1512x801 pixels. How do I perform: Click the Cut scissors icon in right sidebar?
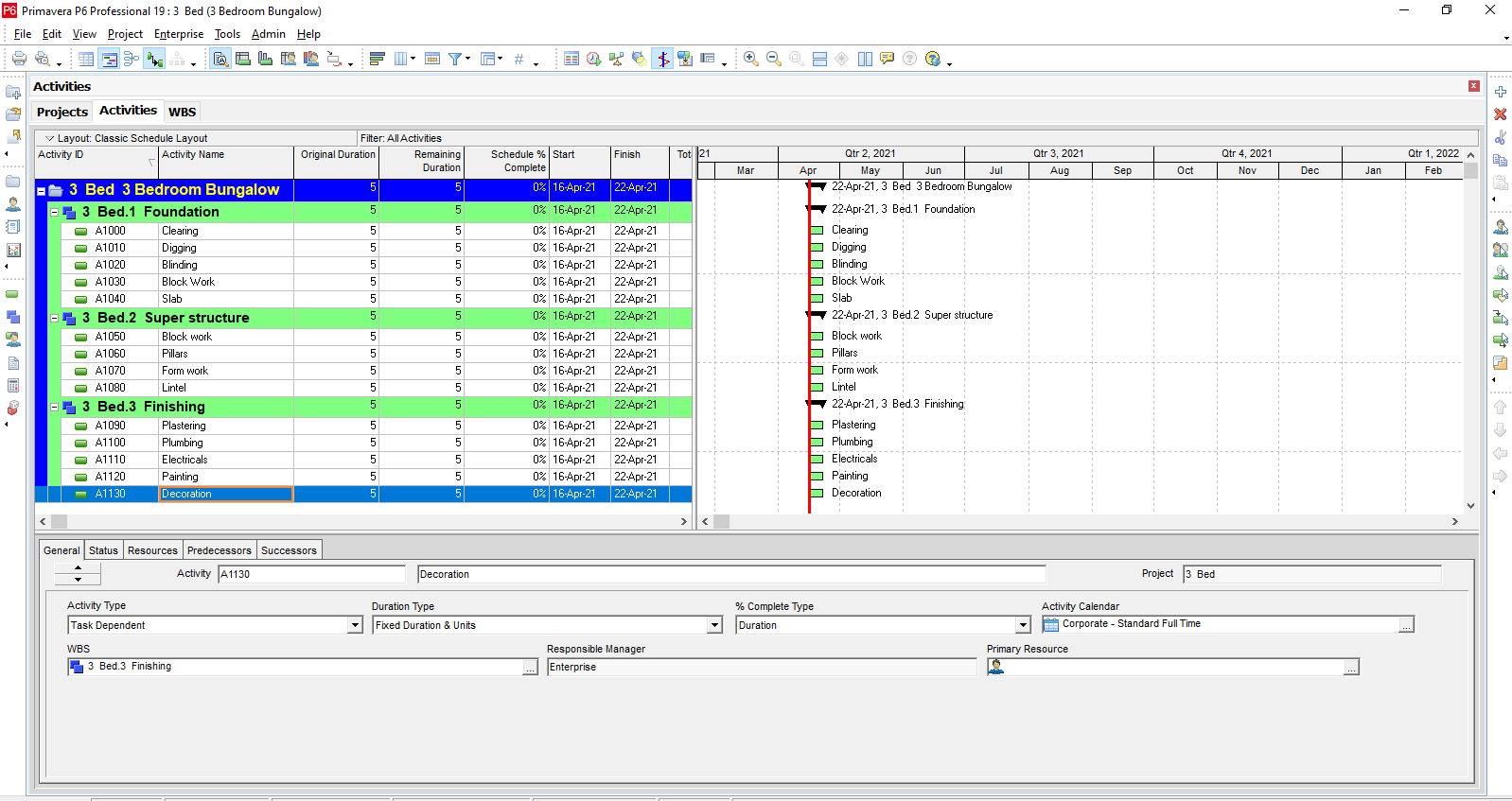point(1501,137)
